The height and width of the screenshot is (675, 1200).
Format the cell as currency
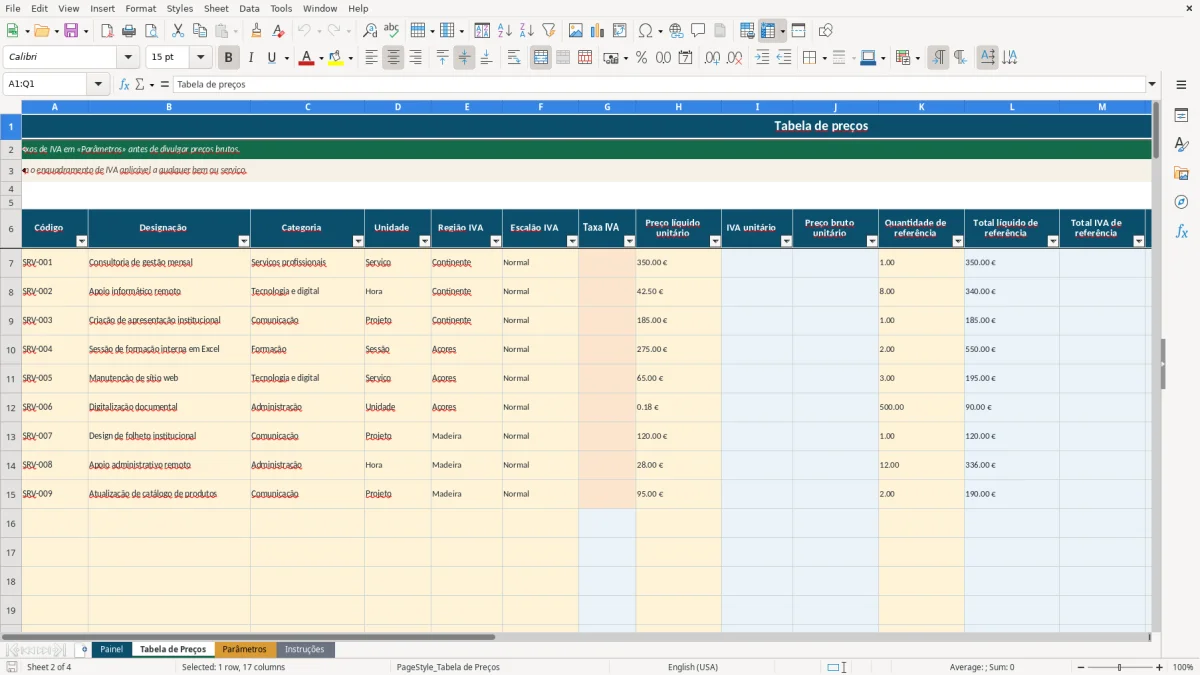(x=611, y=58)
